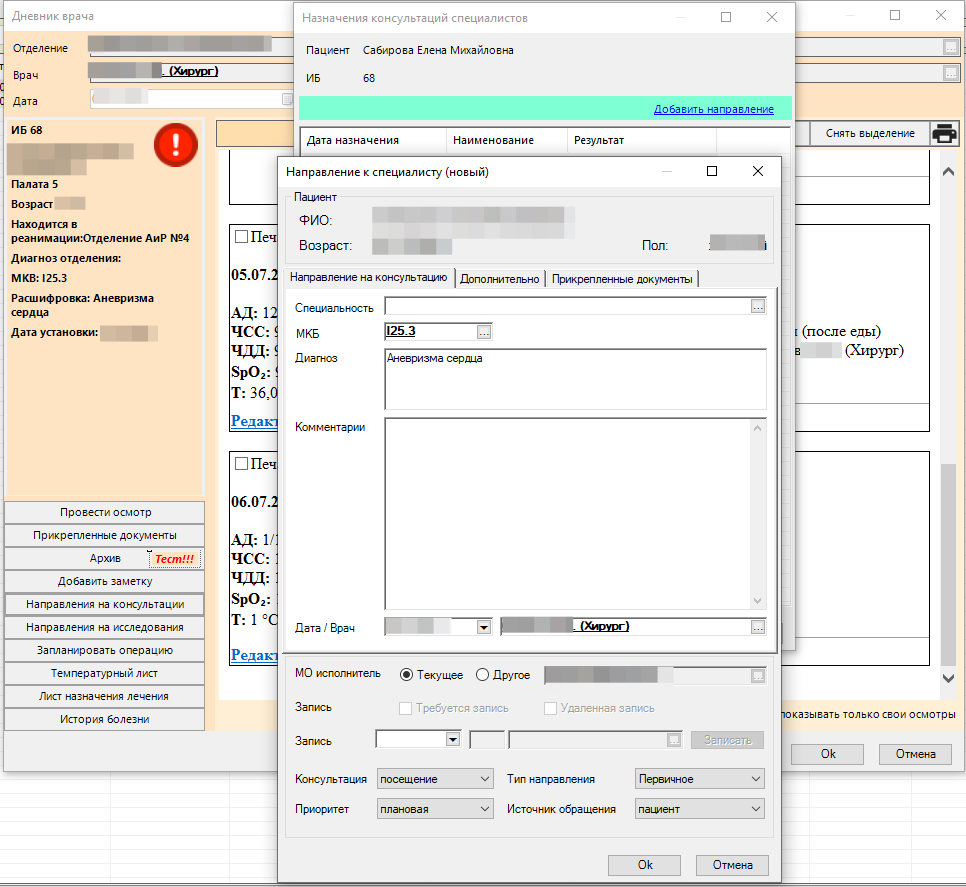This screenshot has width=966, height=887.
Task: Open the МКБ code ellipsis lookup
Action: 484,332
